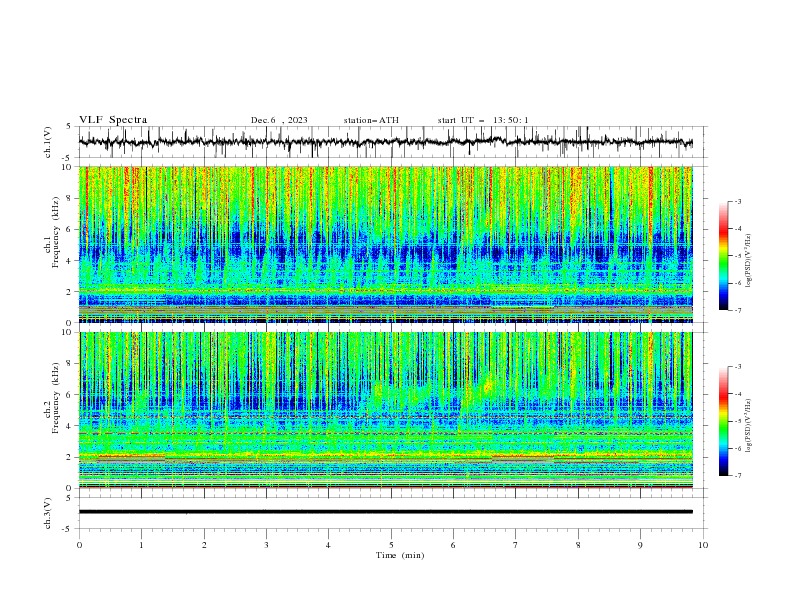Click the ch.2 spectrogram panel
This screenshot has width=792, height=612.
pyautogui.click(x=386, y=410)
